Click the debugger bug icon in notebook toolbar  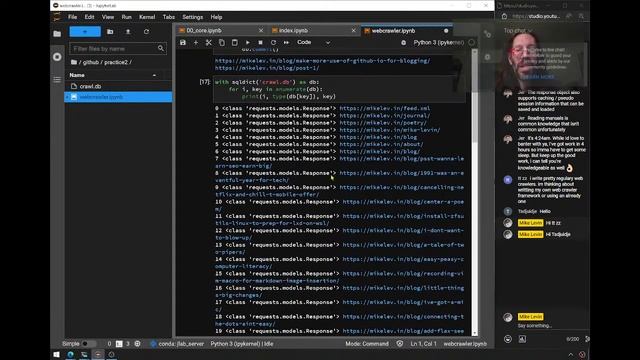pos(403,42)
